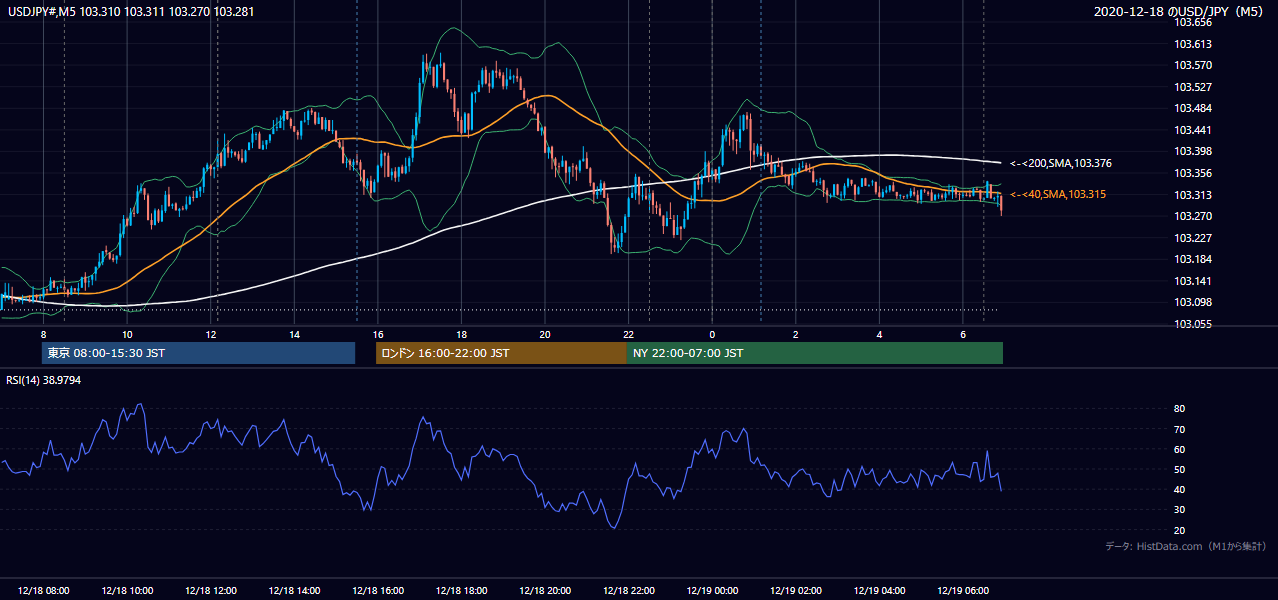Click the 12/18 18:00 time label
1278x600 pixels.
pos(462,591)
